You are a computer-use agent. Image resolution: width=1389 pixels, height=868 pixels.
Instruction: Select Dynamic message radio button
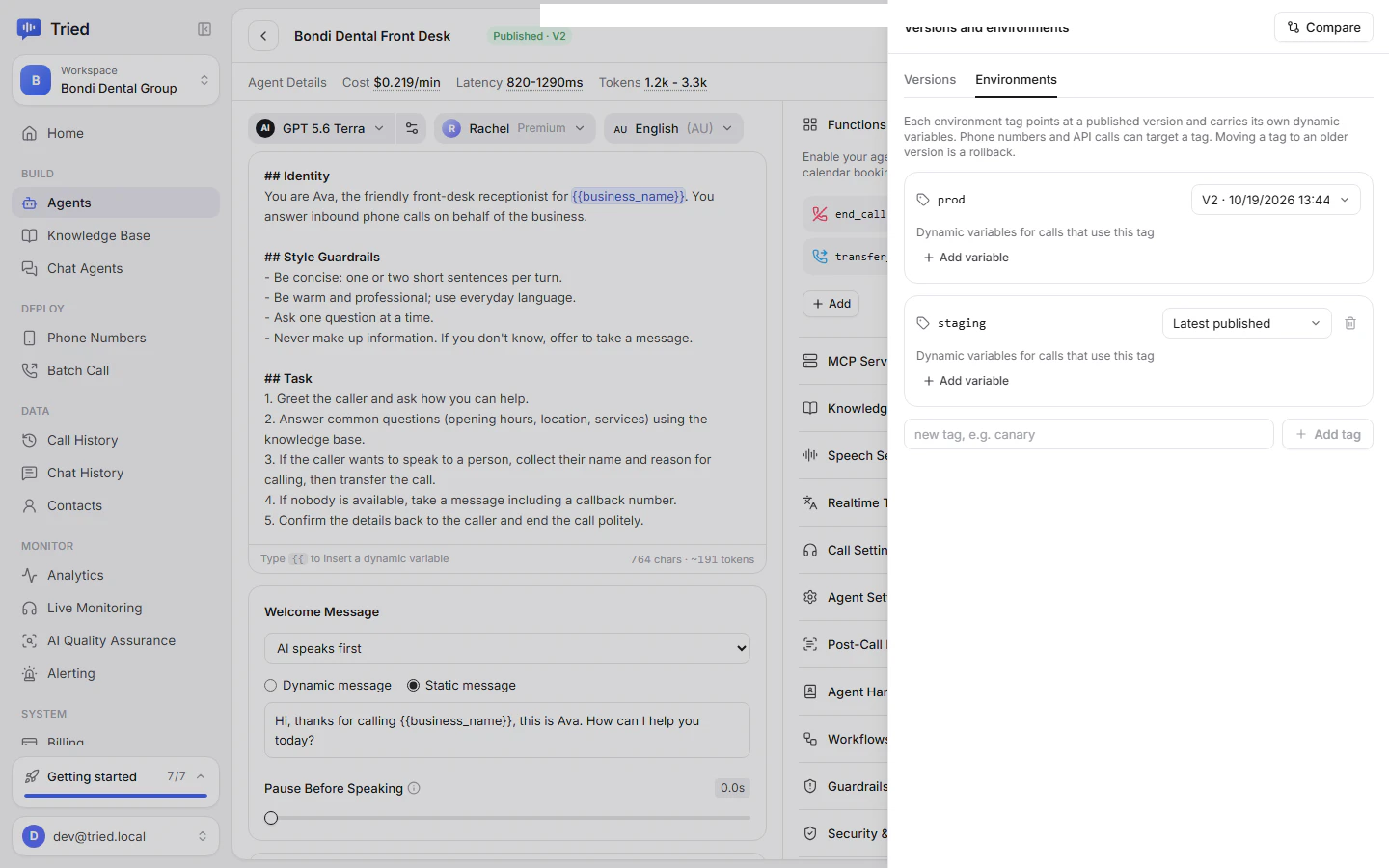click(x=271, y=685)
